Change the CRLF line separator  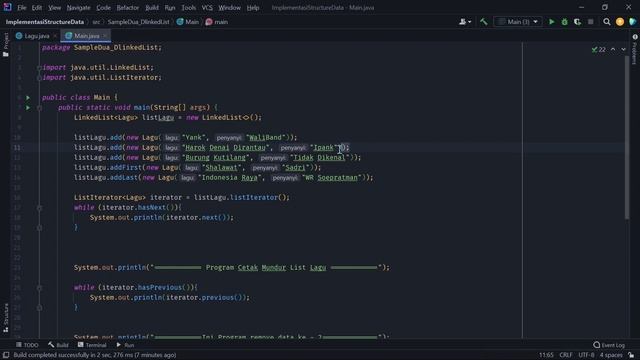click(x=565, y=355)
